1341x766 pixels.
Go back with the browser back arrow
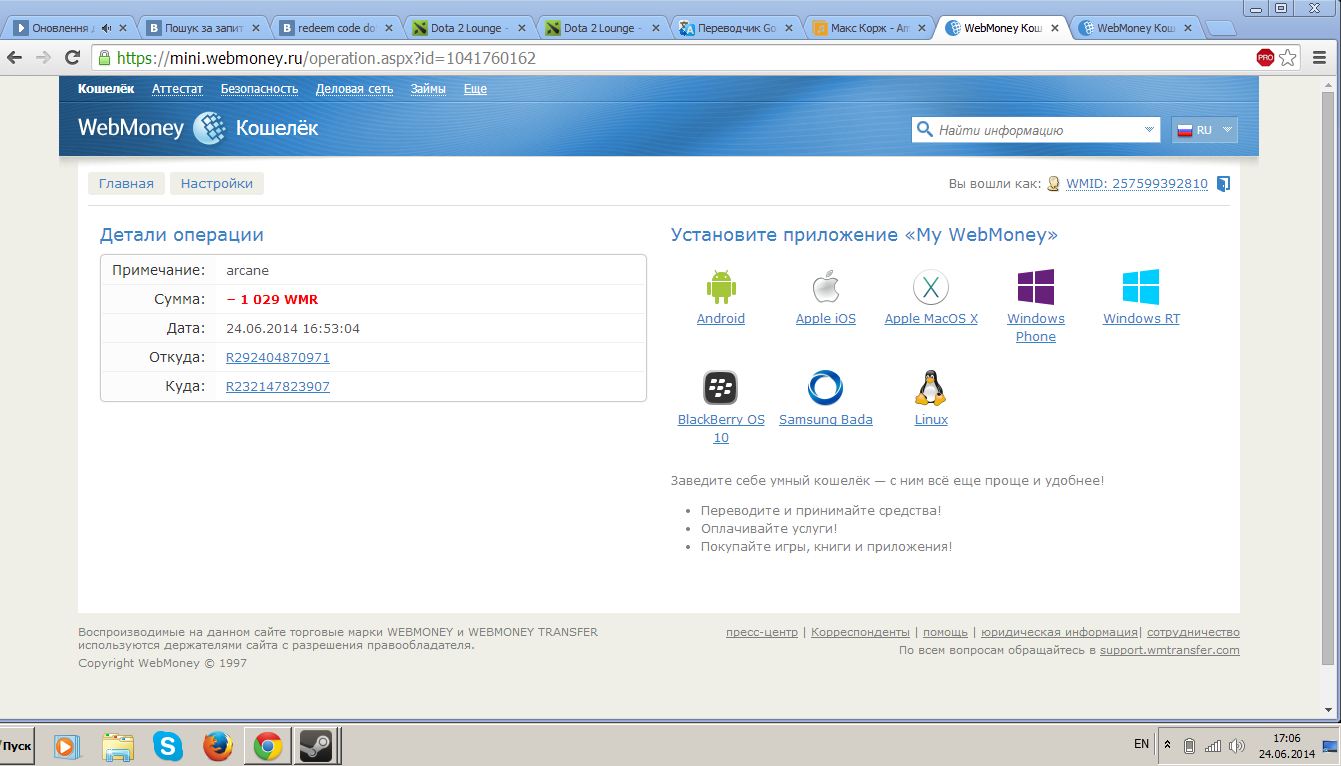pyautogui.click(x=15, y=58)
